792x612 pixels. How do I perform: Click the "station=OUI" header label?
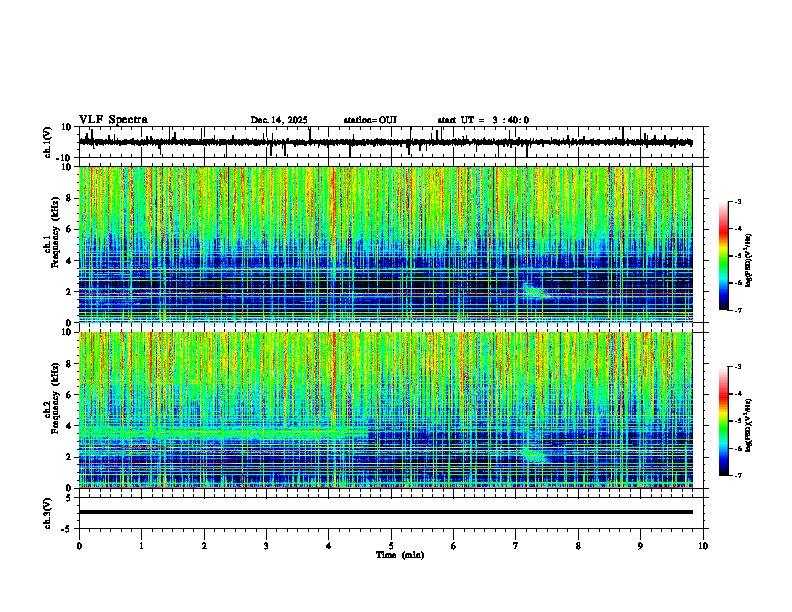click(x=370, y=120)
